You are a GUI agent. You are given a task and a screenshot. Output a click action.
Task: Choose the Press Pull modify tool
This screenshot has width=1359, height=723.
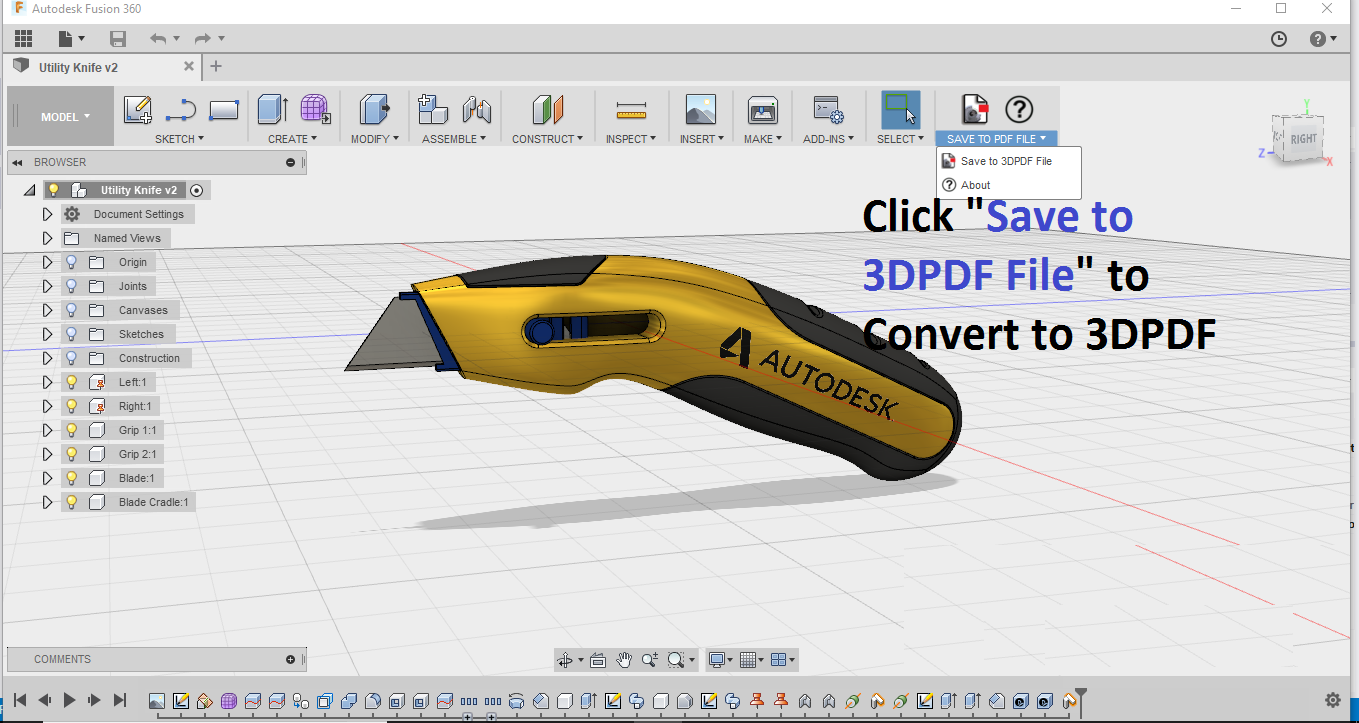point(375,109)
